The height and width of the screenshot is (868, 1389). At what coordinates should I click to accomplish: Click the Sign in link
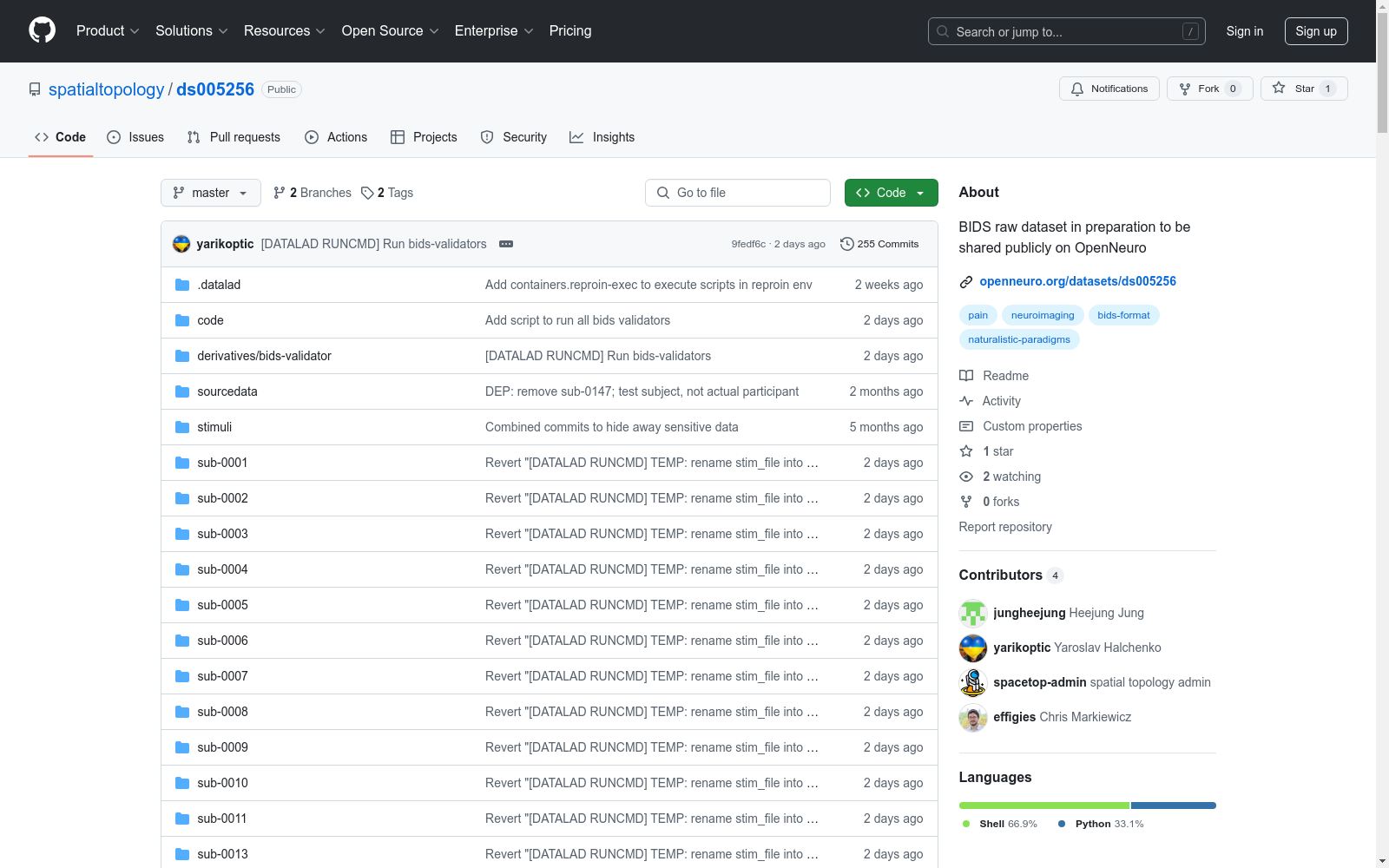[x=1245, y=31]
